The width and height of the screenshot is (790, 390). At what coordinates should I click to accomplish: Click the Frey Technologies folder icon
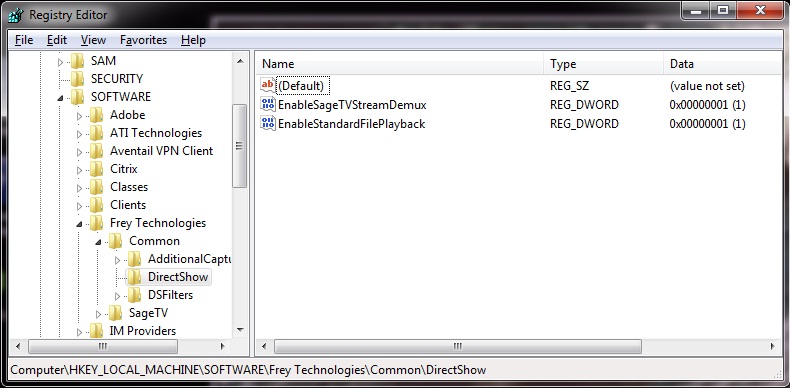(x=96, y=223)
